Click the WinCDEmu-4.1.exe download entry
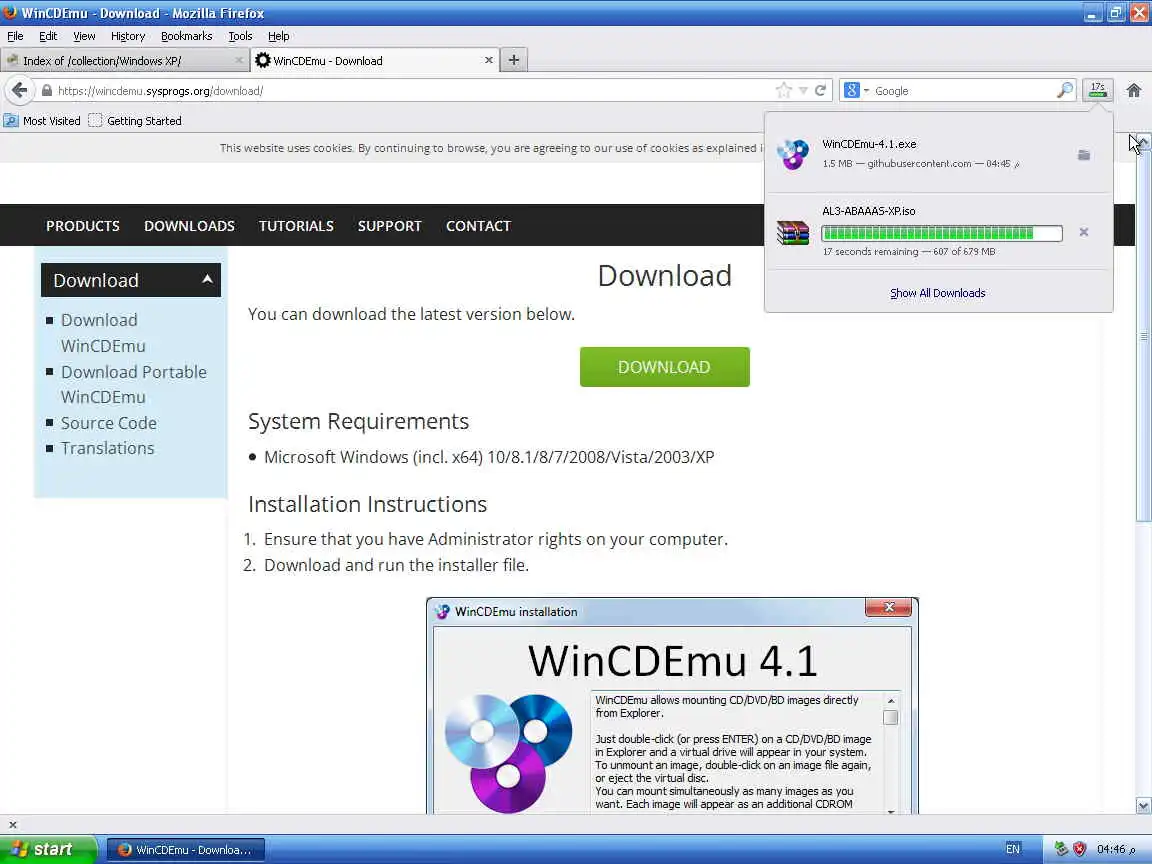This screenshot has height=864, width=1152. coord(938,154)
